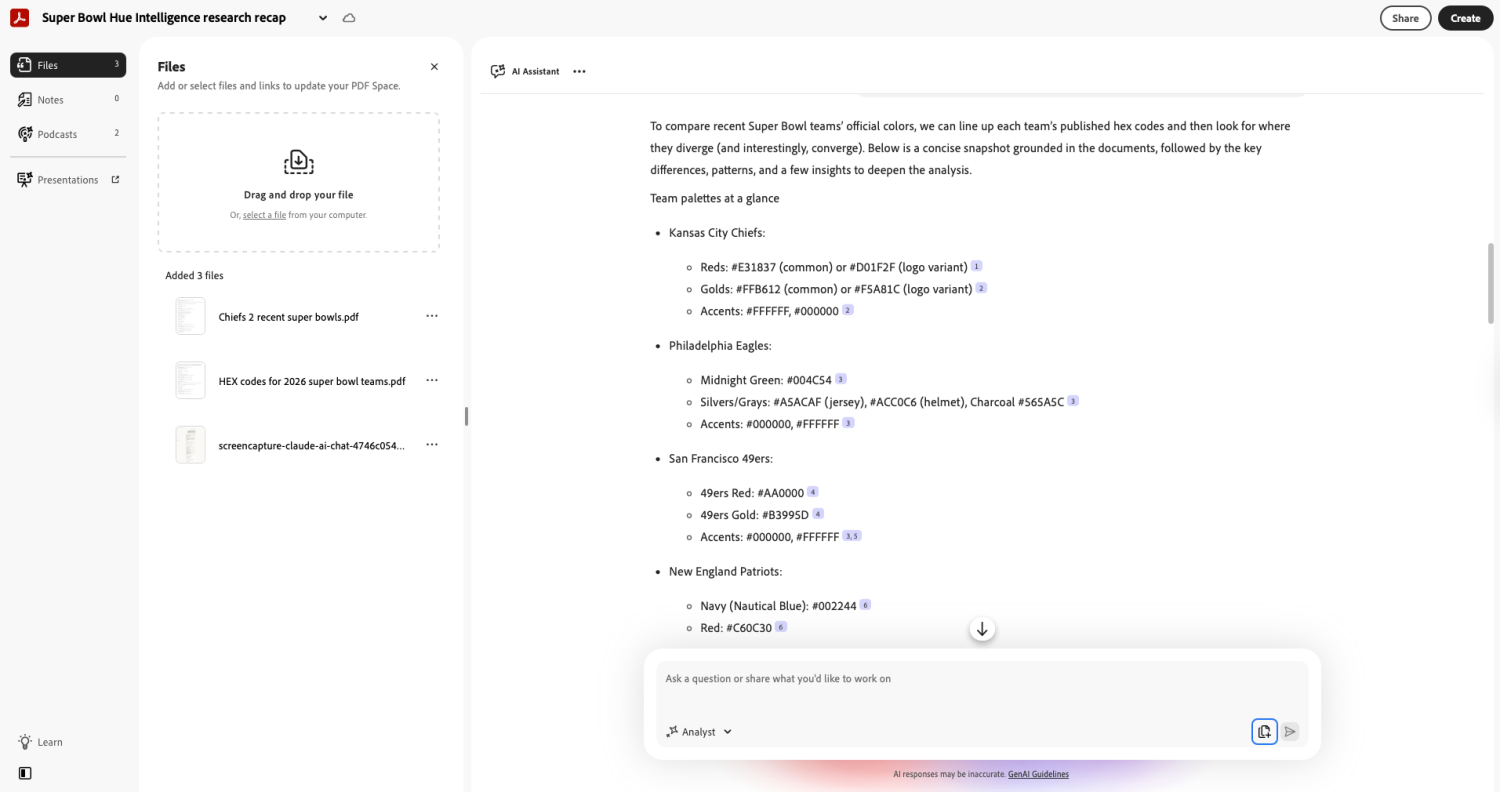Click the Presentations external link icon
Viewport: 1500px width, 792px height.
pos(115,180)
